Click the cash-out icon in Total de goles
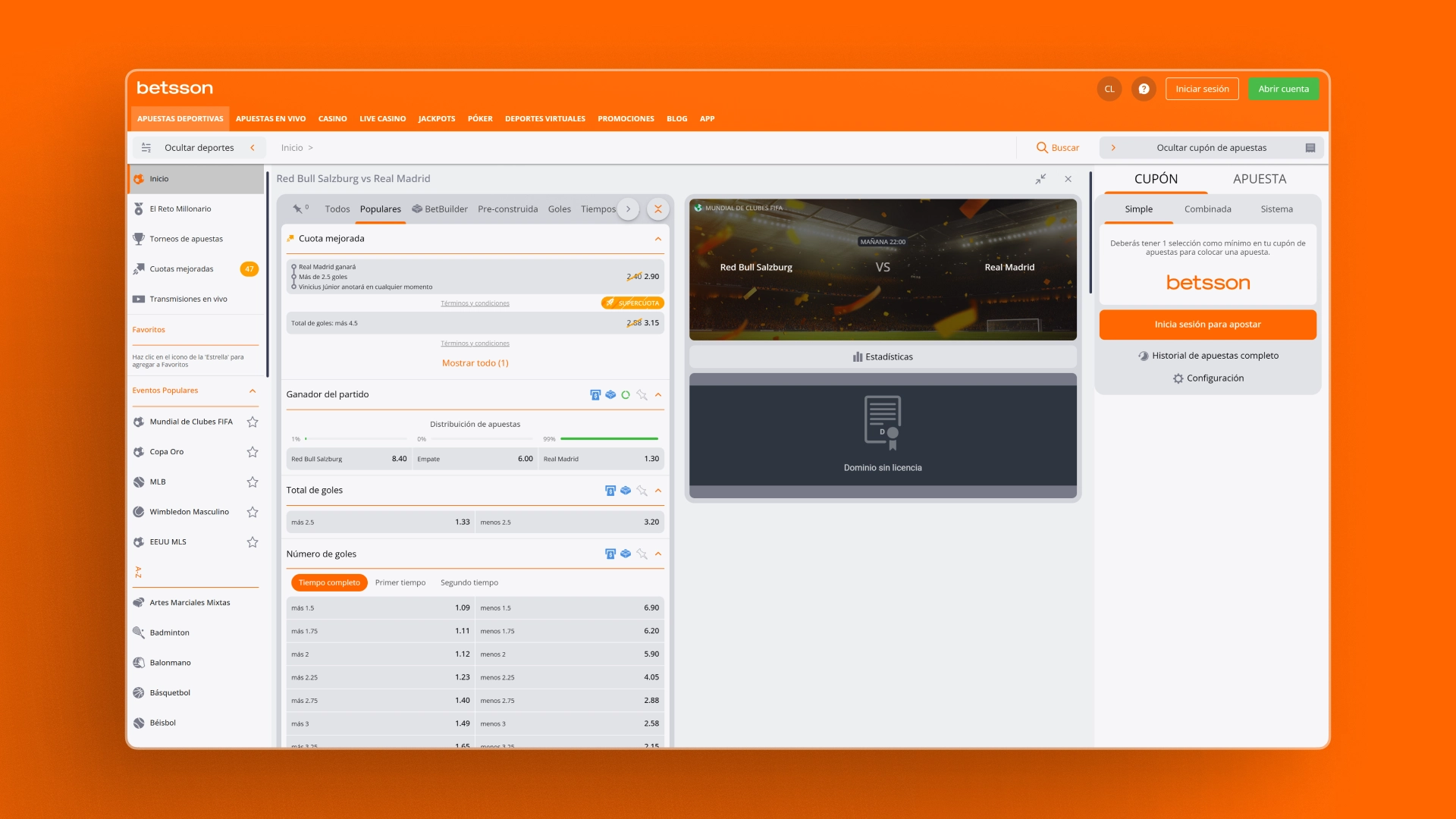The width and height of the screenshot is (1456, 819). pyautogui.click(x=610, y=491)
